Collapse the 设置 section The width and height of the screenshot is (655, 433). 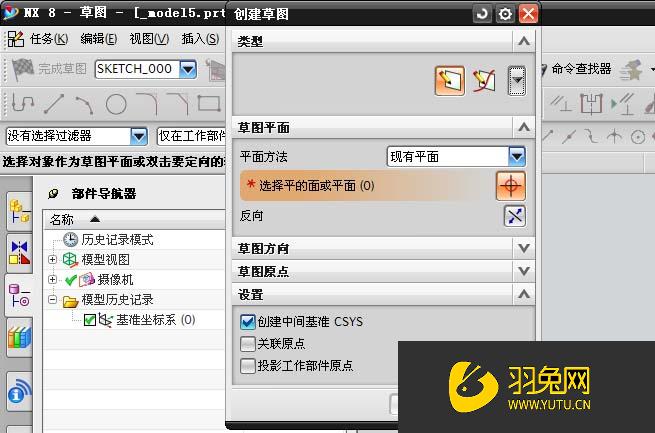click(x=524, y=294)
